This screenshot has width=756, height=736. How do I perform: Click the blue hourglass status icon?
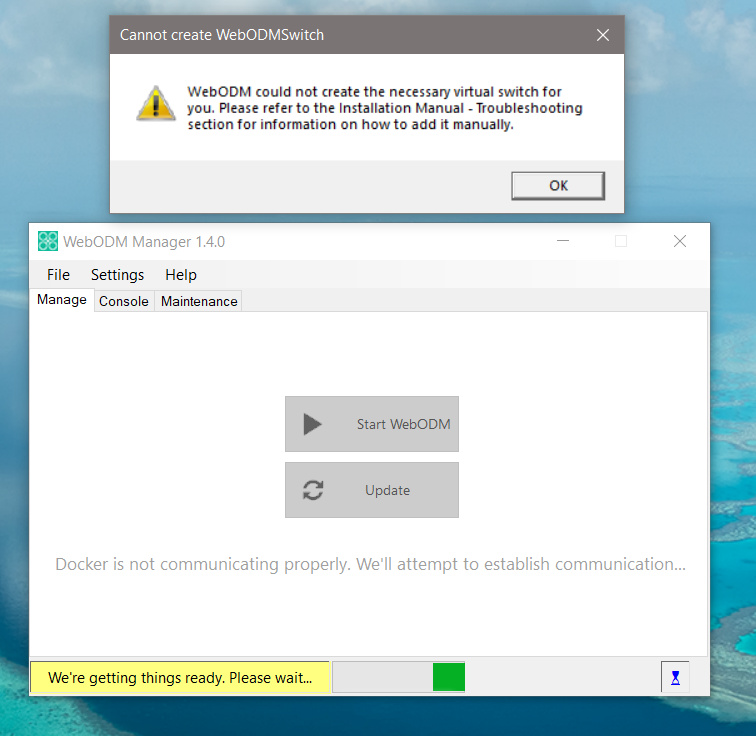[x=675, y=678]
